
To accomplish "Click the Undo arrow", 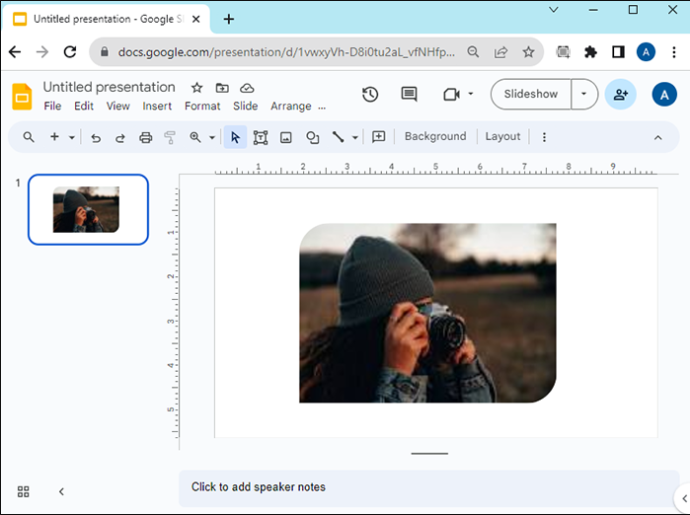I will 95,138.
